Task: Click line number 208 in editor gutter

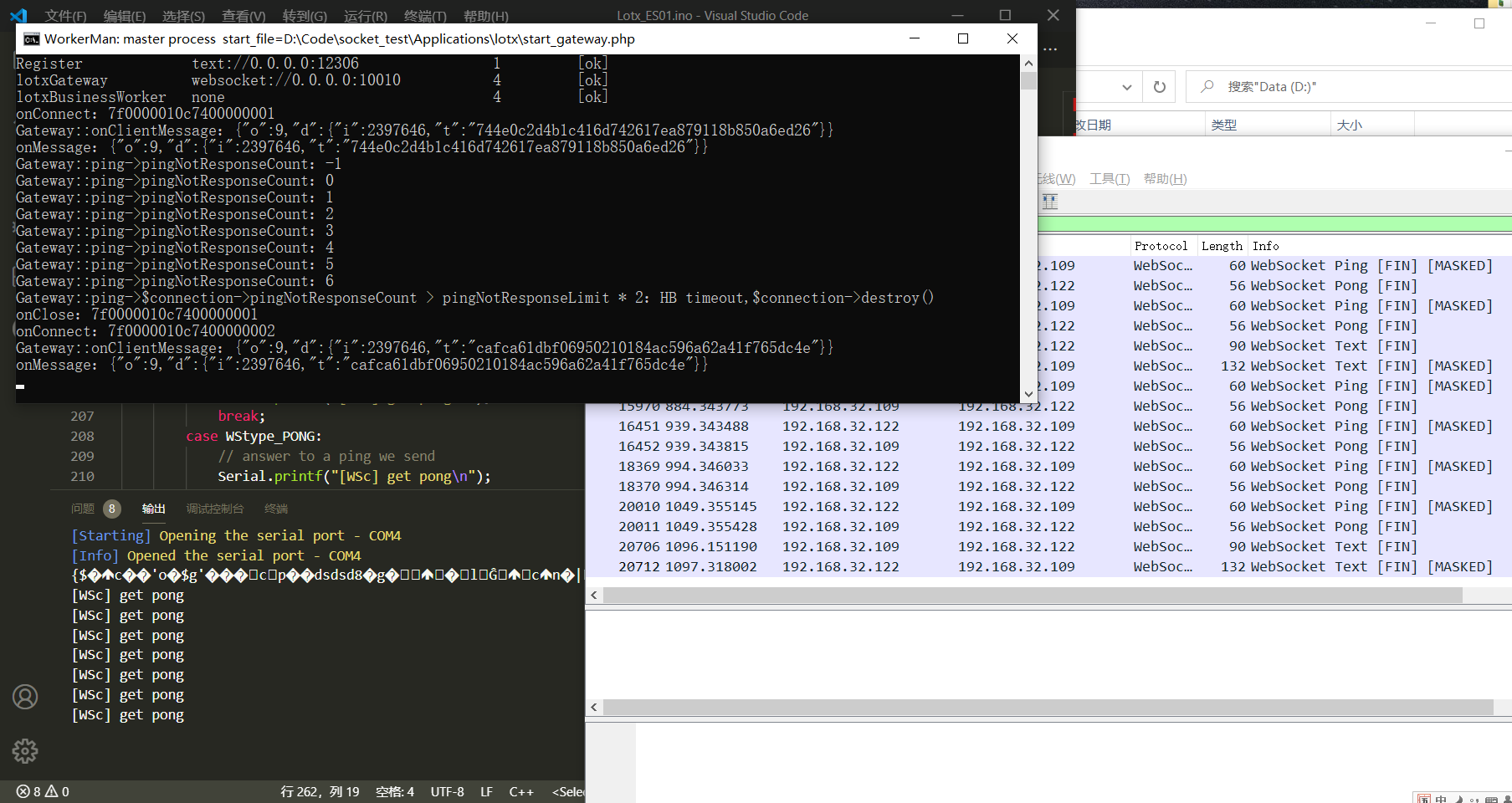Action: [x=82, y=437]
